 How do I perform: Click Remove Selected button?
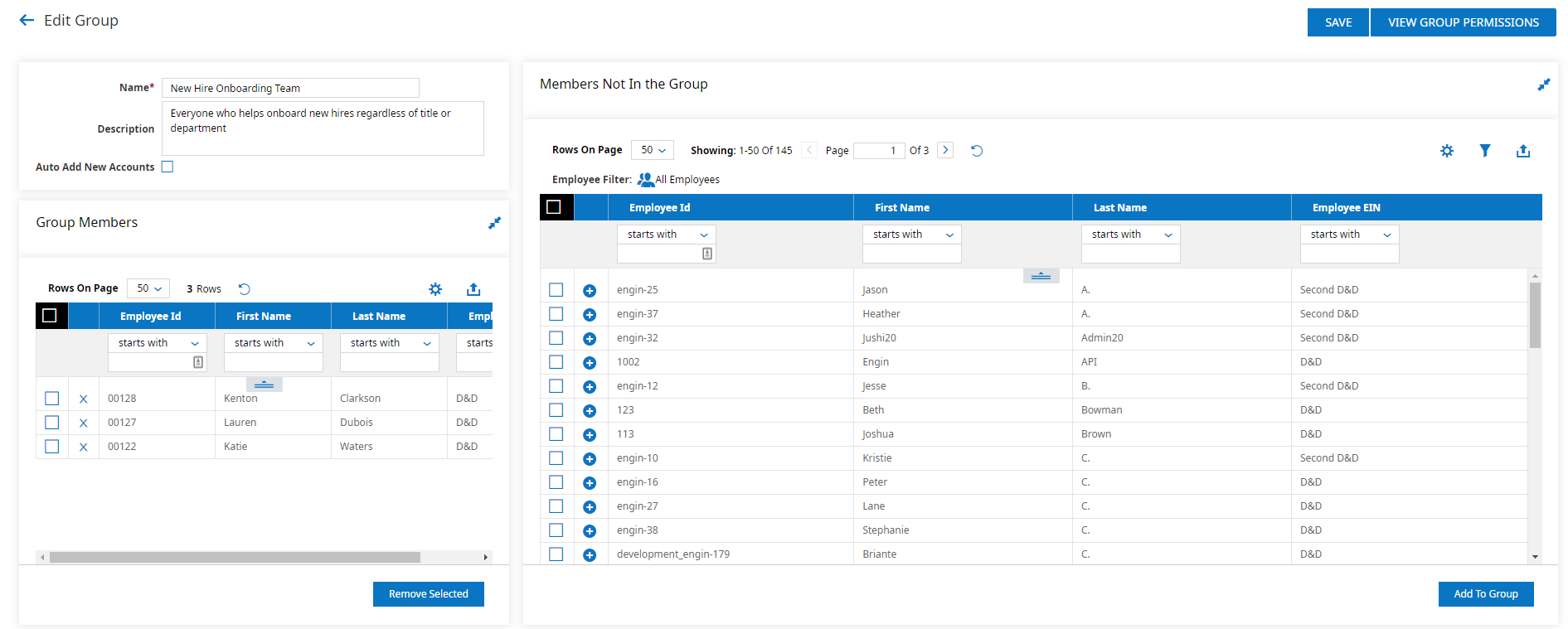(429, 594)
